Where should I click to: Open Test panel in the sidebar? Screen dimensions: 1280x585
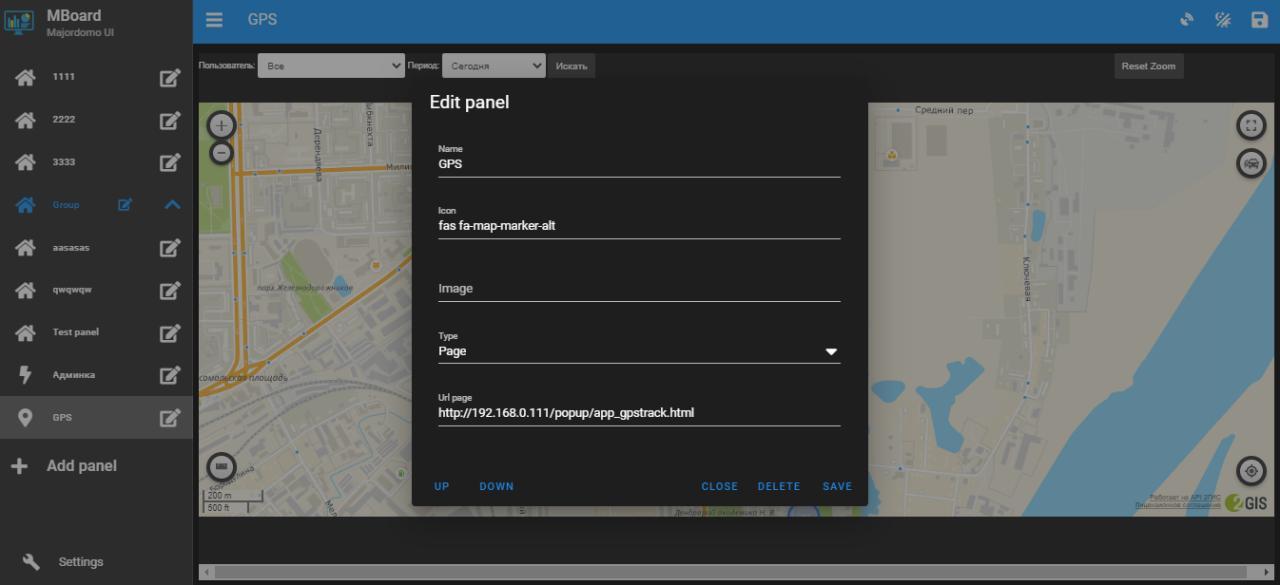[x=76, y=332]
